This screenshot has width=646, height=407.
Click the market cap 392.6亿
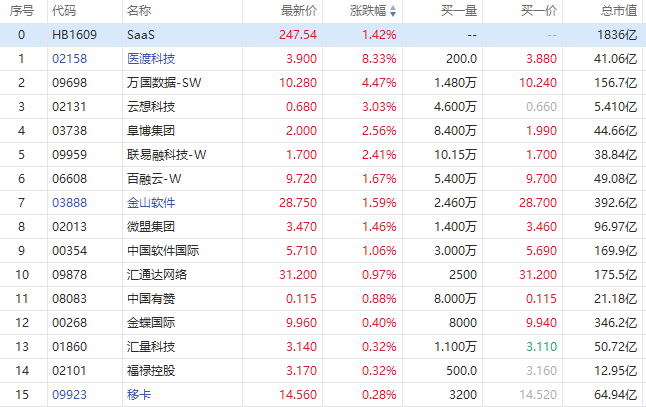(616, 203)
